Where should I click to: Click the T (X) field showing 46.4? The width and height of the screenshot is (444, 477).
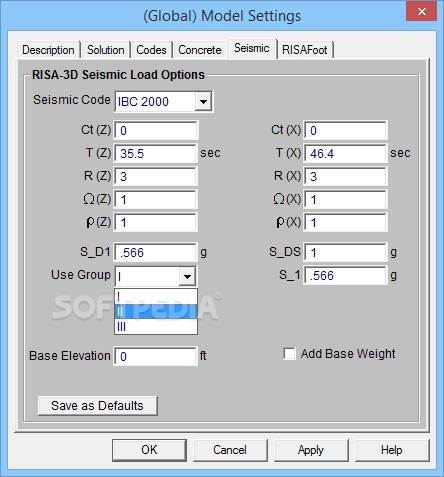click(x=345, y=153)
